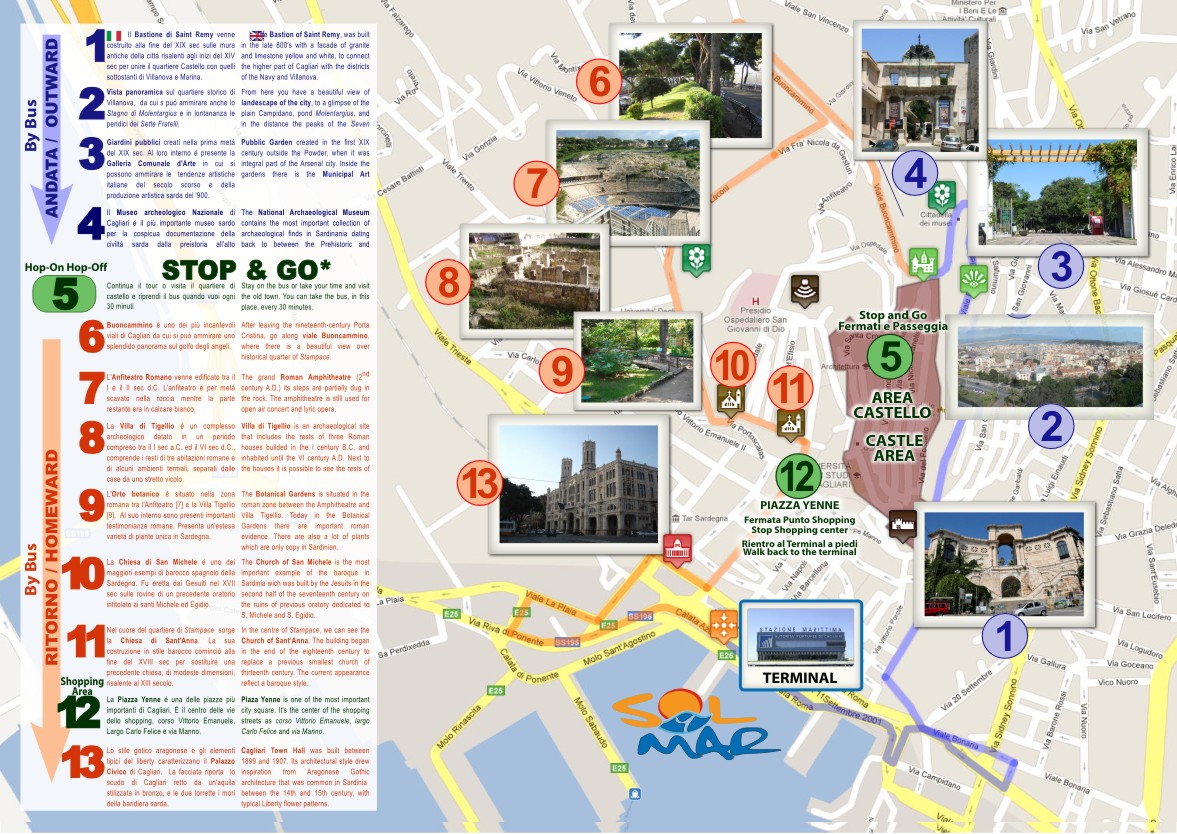Click the 'Stop Shopping center' text
Viewport: 1177px width, 834px height.
pos(799,530)
